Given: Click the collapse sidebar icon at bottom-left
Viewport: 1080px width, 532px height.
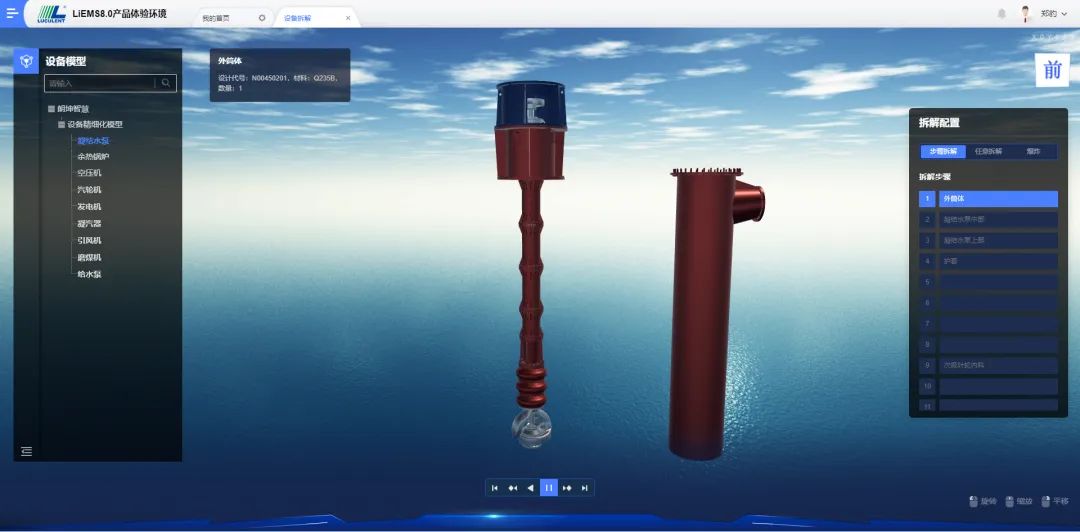Looking at the screenshot, I should 26,451.
